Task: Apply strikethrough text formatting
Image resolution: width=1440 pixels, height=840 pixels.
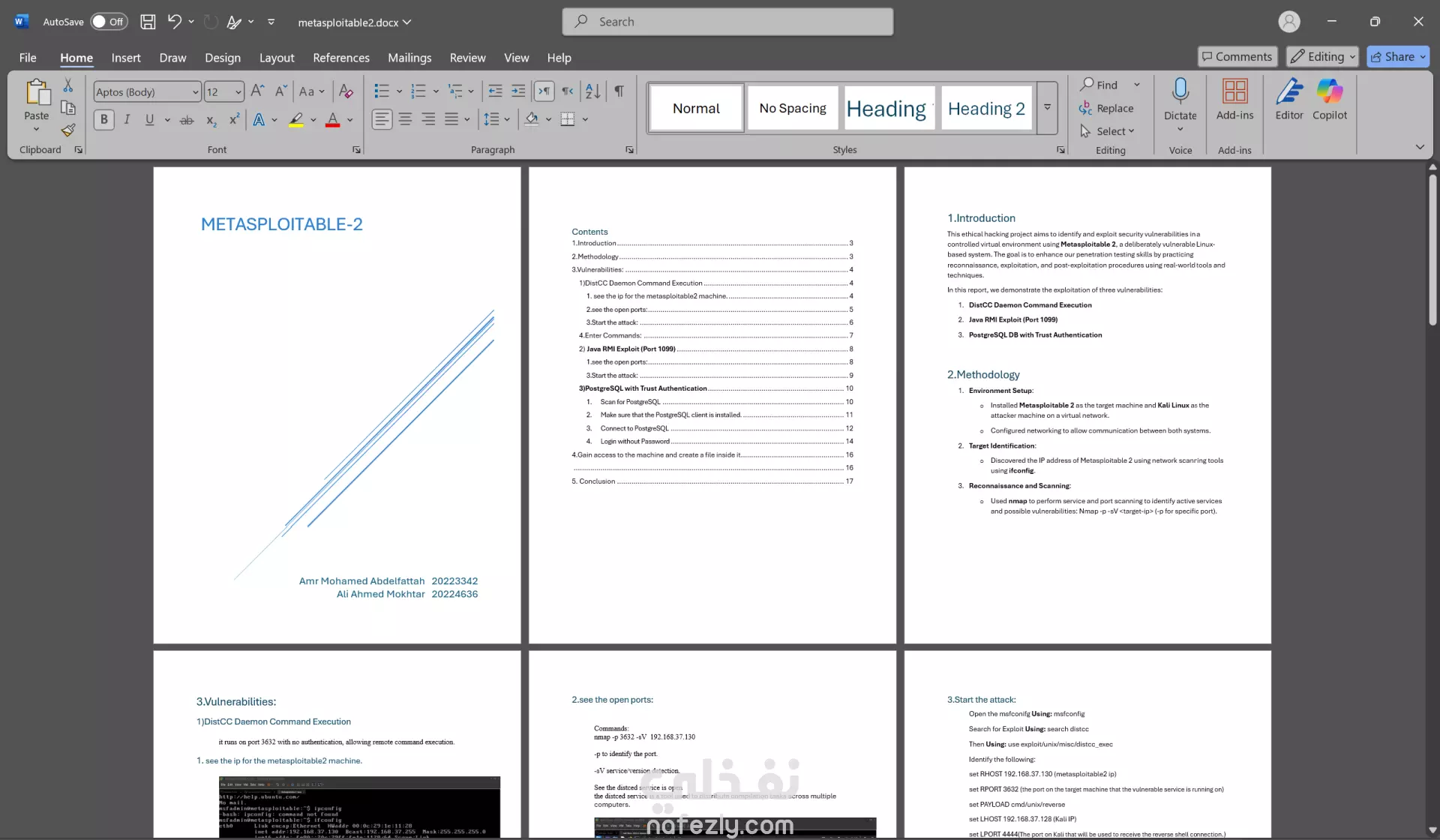Action: click(187, 120)
